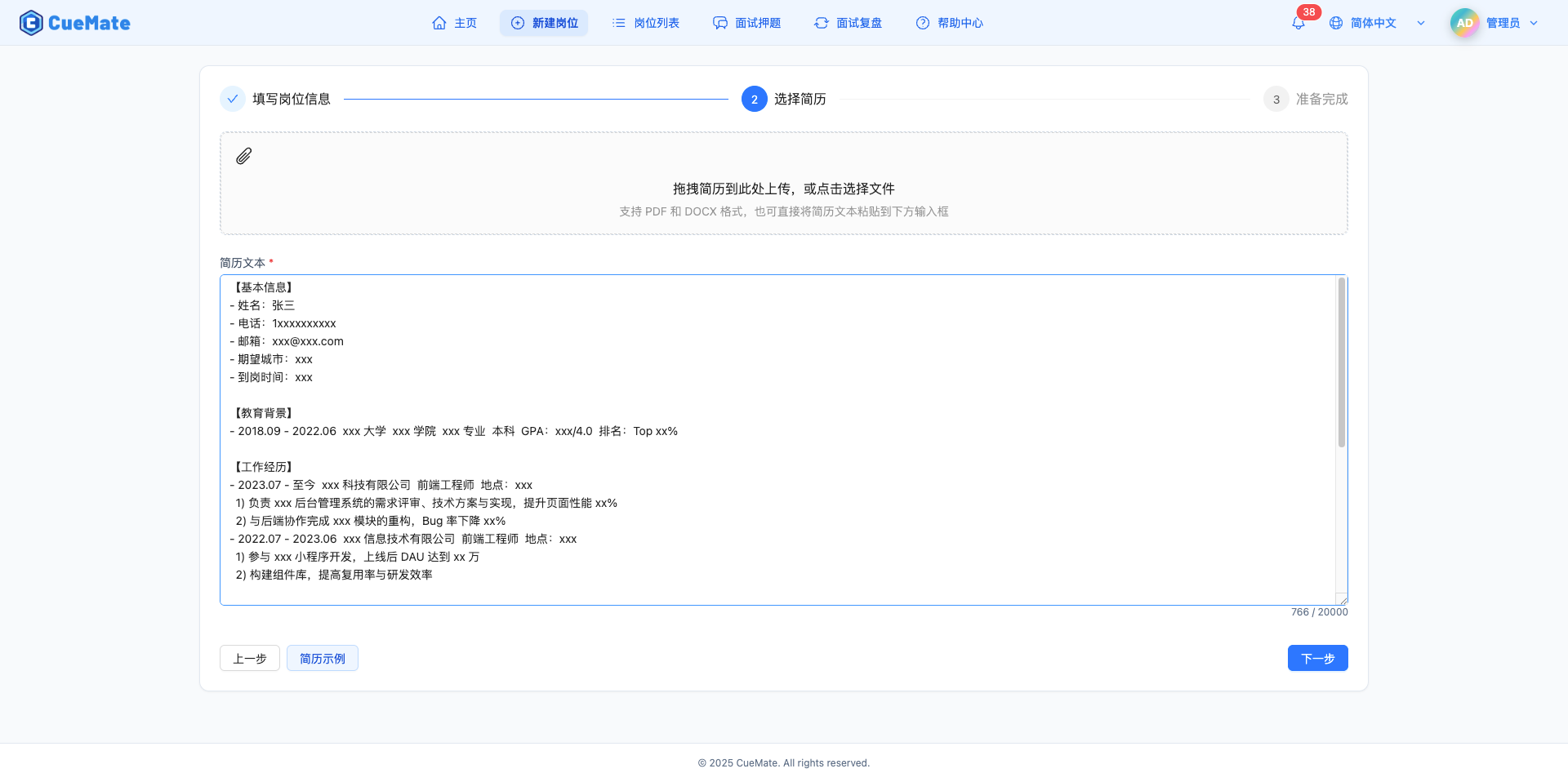Click the CueMate logo icon
The image size is (1568, 782).
(x=31, y=23)
